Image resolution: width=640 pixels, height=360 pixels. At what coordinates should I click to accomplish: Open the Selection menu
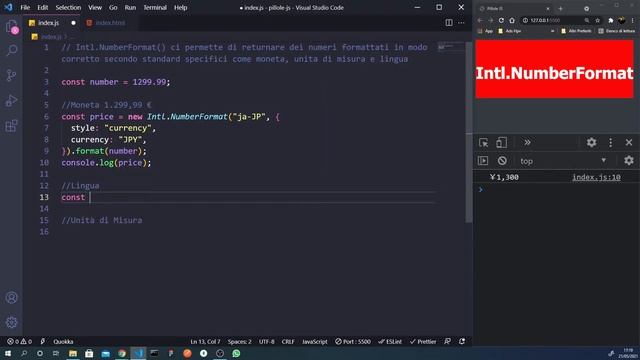[68, 7]
